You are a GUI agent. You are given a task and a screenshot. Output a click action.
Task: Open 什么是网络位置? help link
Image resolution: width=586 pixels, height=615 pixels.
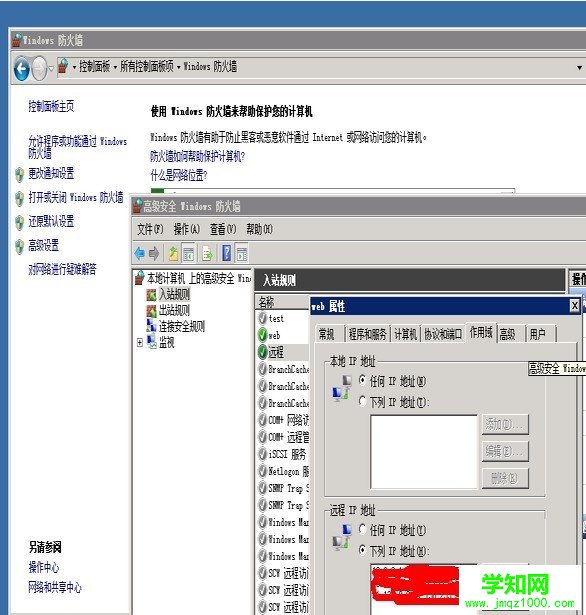[x=178, y=175]
